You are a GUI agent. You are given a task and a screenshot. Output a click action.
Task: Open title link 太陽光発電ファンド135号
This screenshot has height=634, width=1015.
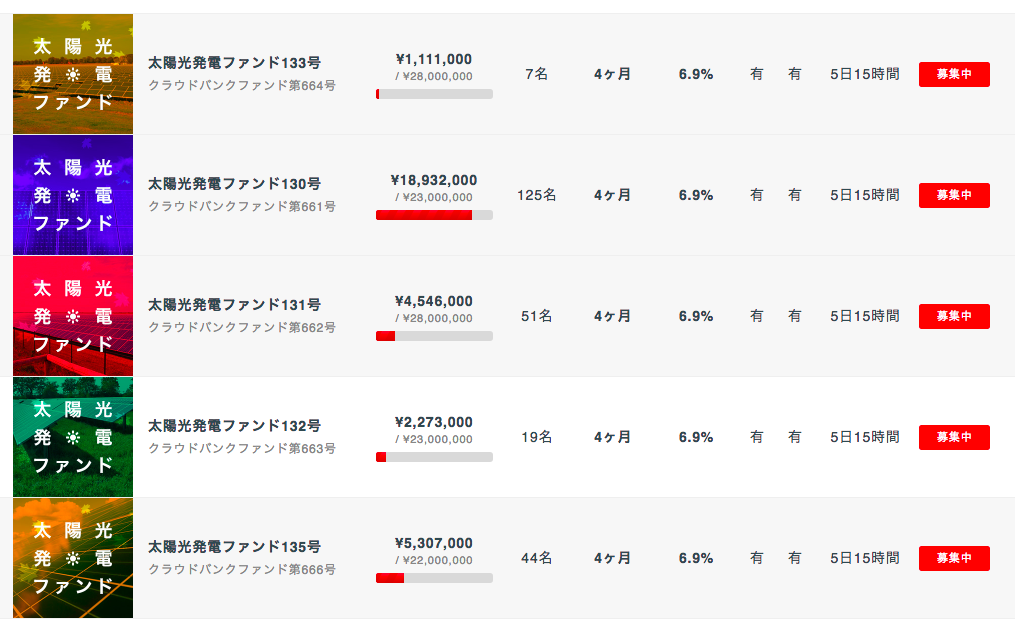coord(234,547)
